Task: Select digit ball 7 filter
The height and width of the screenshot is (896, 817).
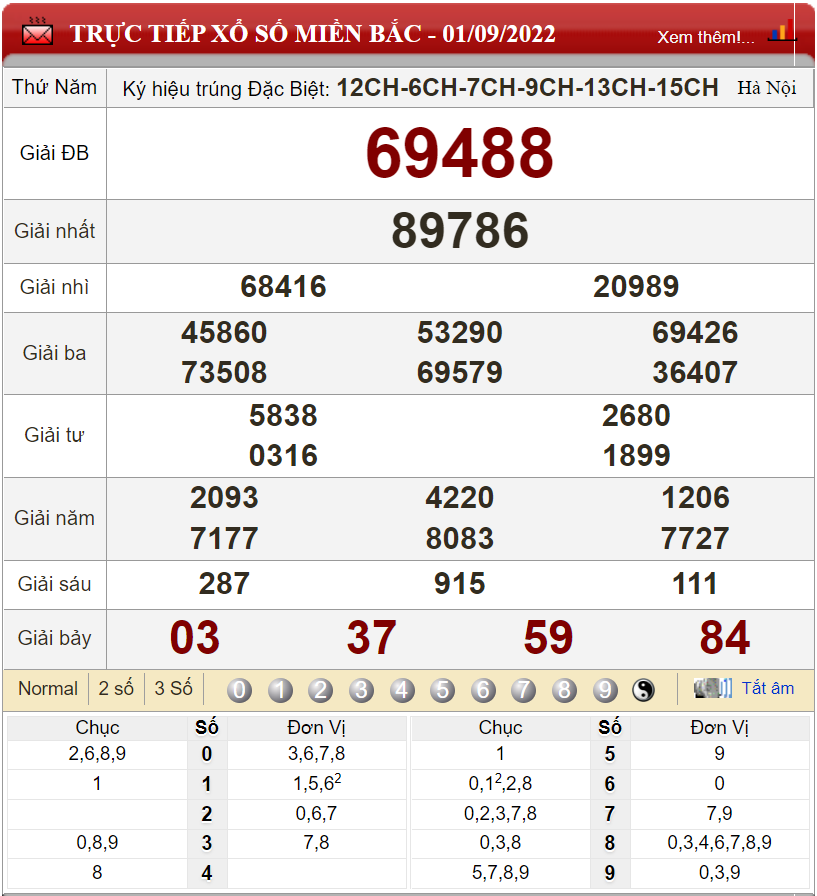Action: [524, 690]
